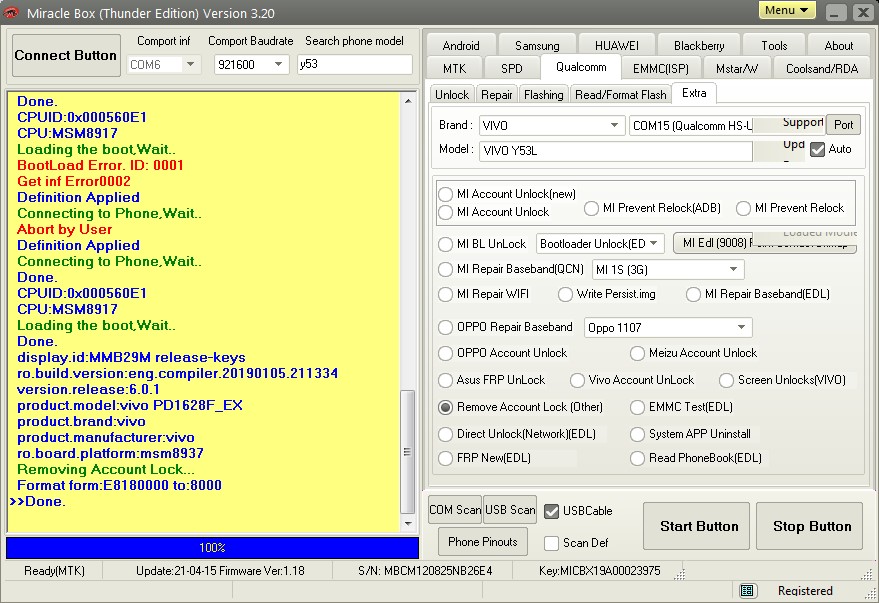Click the Start Button
The height and width of the screenshot is (603, 879).
coord(696,526)
